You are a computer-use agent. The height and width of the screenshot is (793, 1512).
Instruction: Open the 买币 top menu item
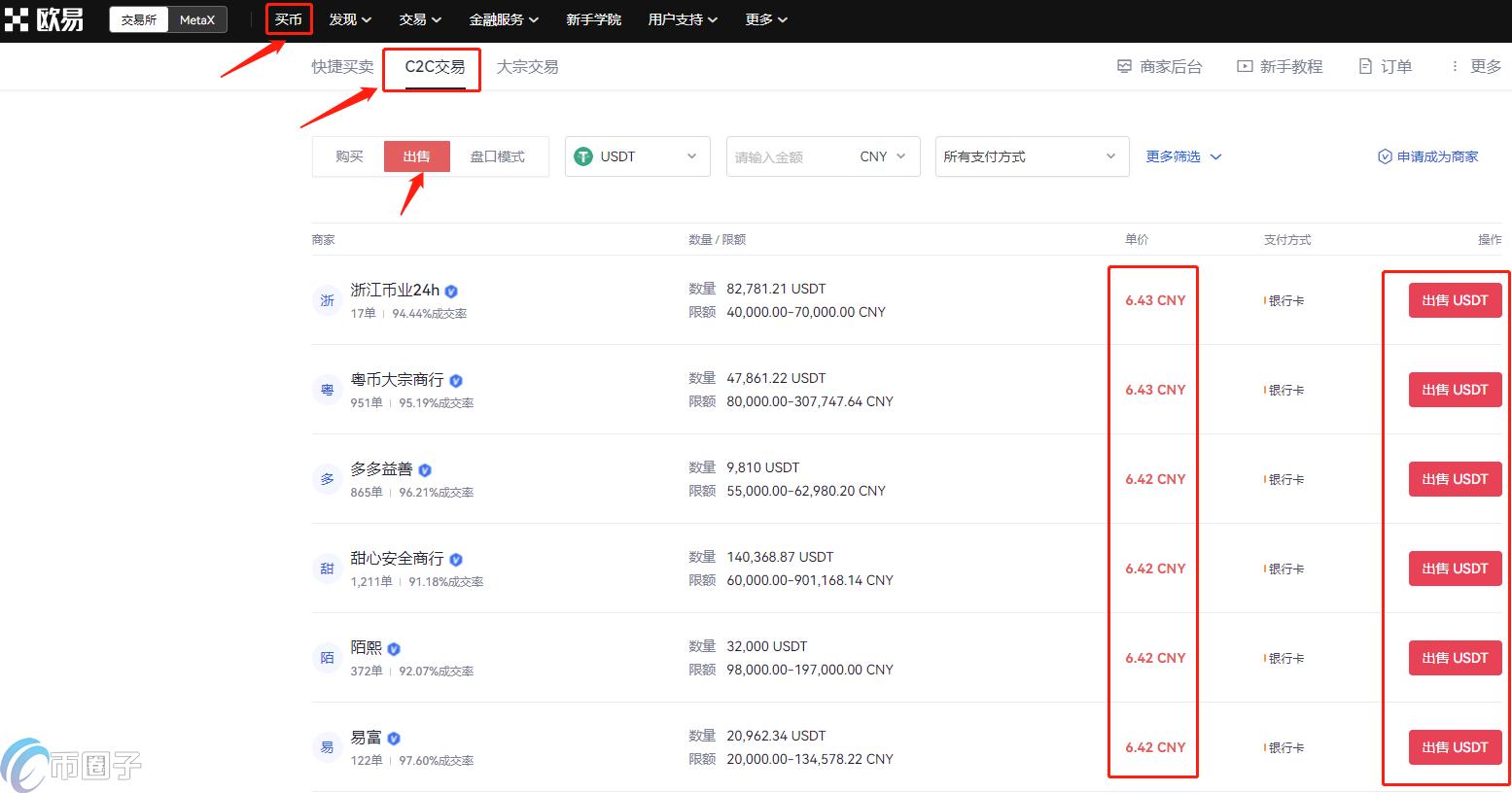pyautogui.click(x=289, y=19)
